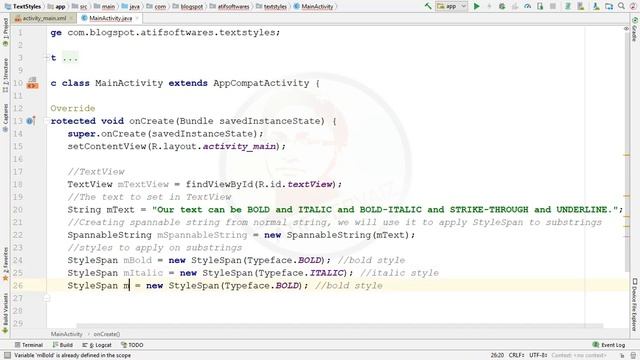Click the warning stripe marker near line 16
640x360 pixels.
(627, 155)
